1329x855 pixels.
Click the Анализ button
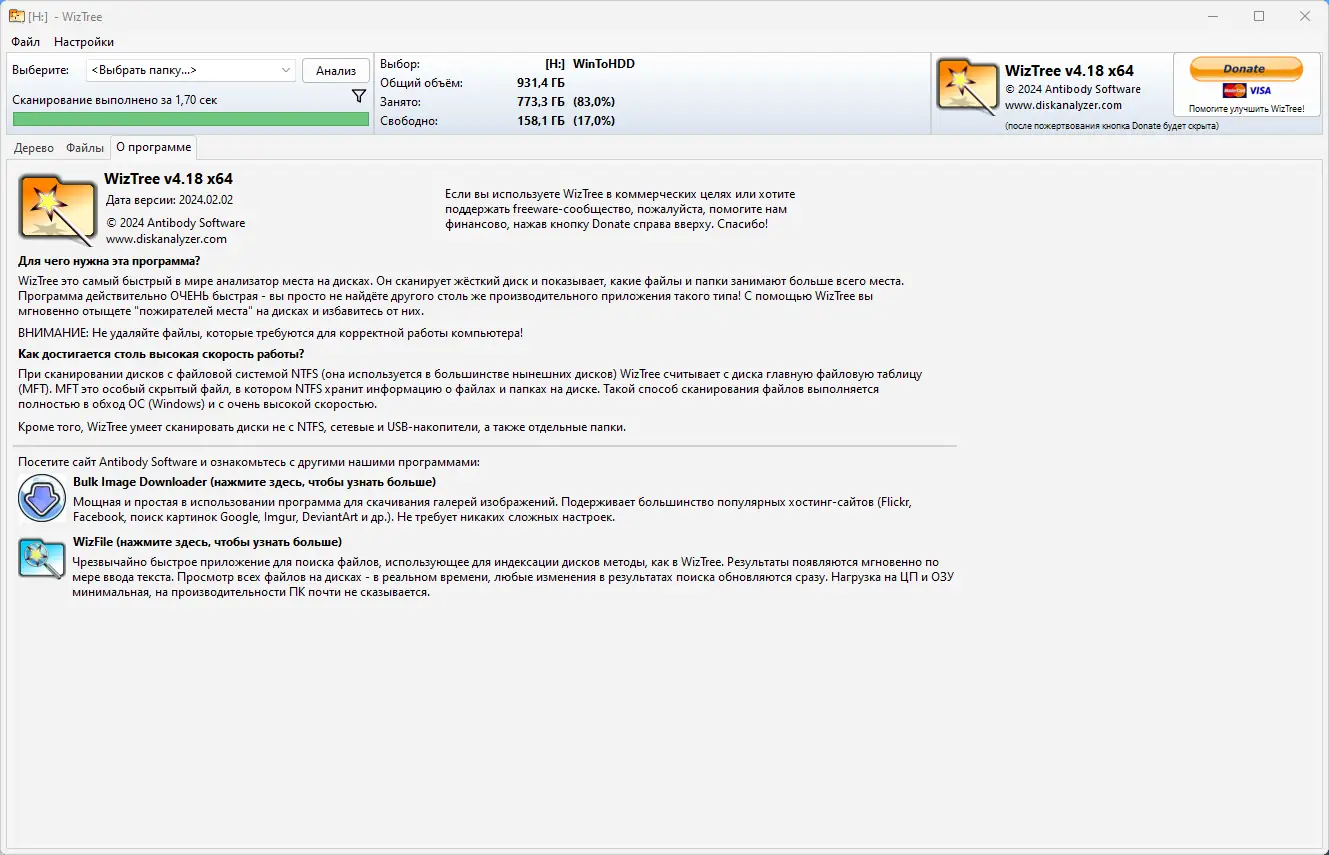(x=336, y=70)
